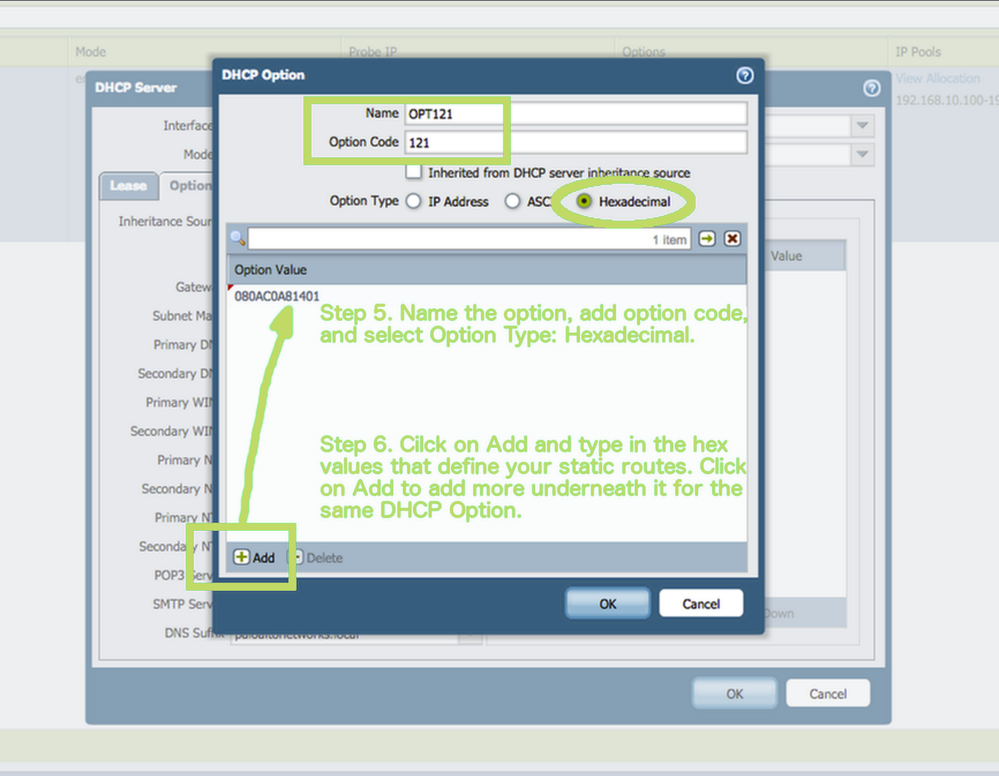Click the magnifier search icon in filter bar

tap(238, 239)
